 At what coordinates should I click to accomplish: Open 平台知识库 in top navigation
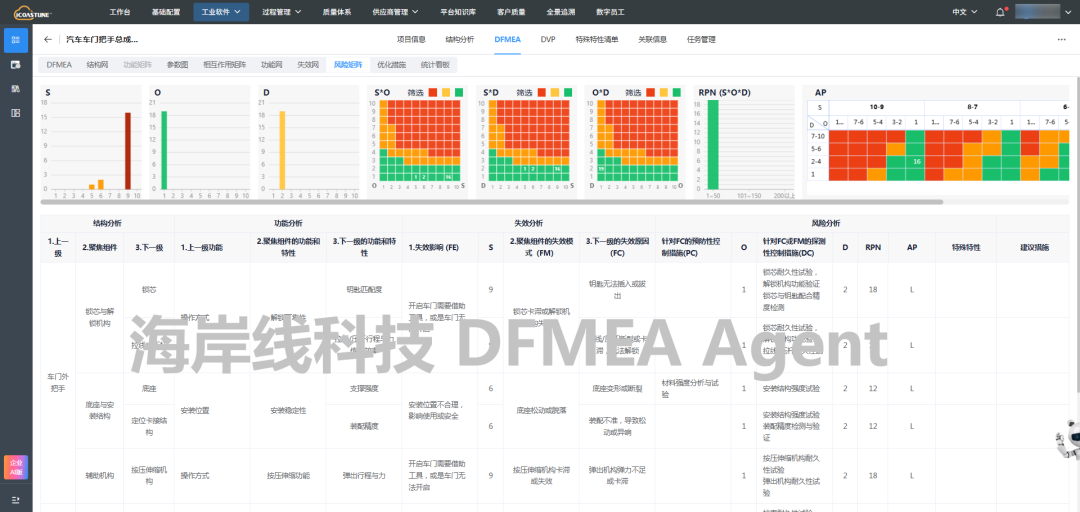(x=458, y=12)
